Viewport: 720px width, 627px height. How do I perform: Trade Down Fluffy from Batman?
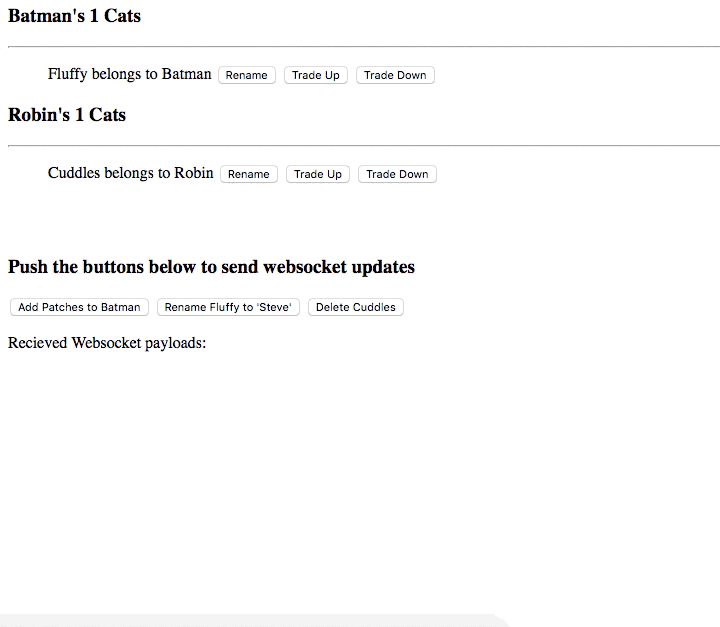coord(395,75)
